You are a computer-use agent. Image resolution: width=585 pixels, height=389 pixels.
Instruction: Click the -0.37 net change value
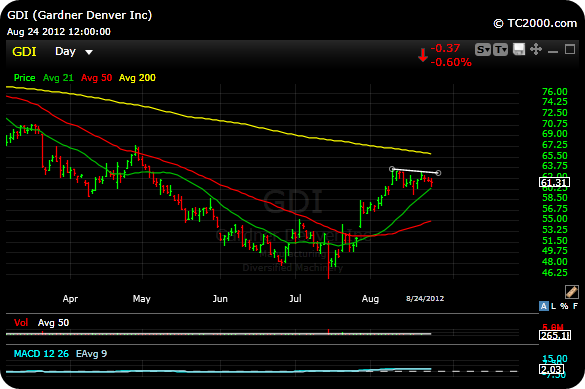point(445,48)
